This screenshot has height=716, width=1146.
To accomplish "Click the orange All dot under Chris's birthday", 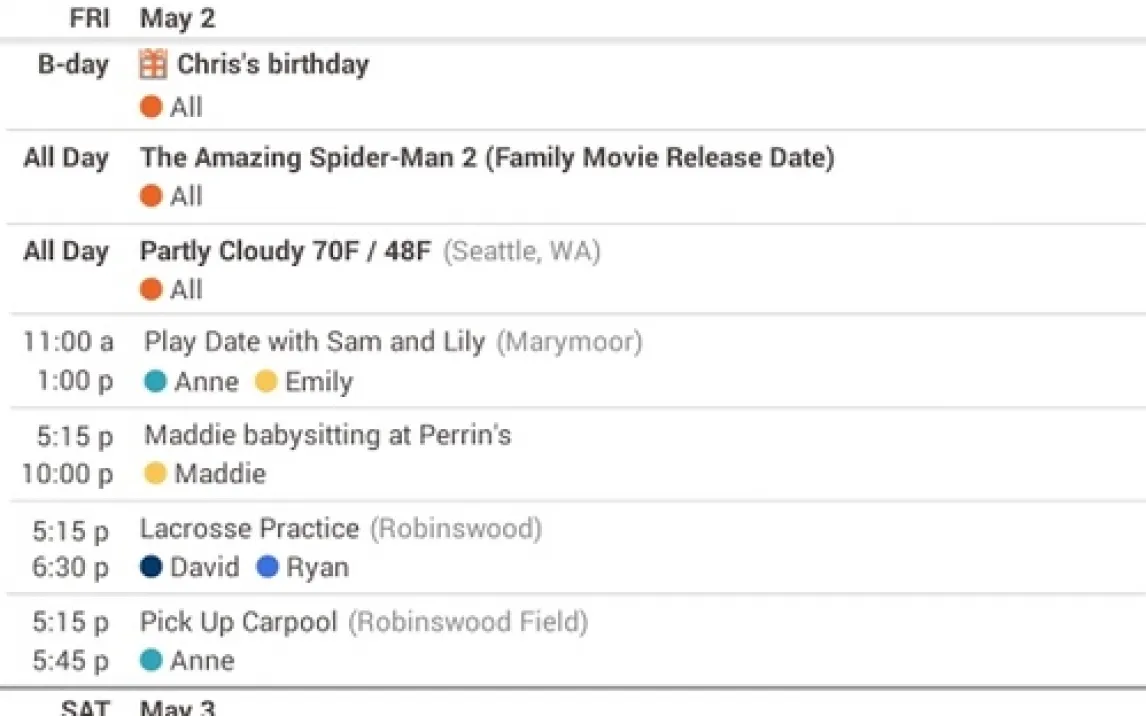I will [151, 107].
